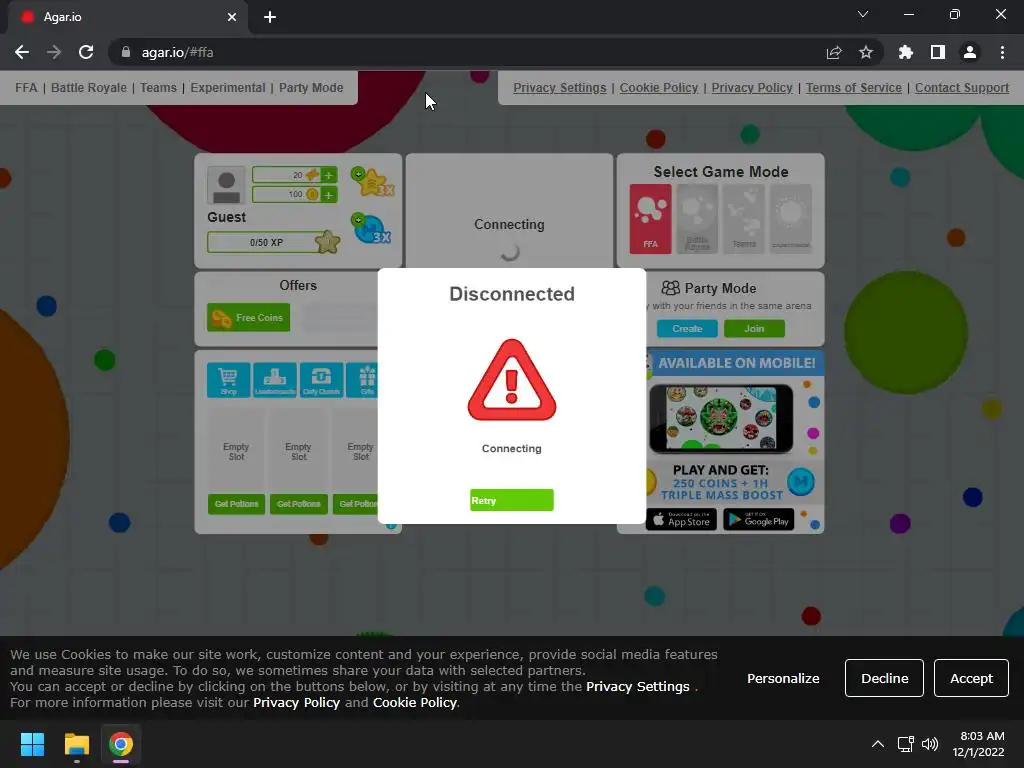This screenshot has width=1024, height=768.
Task: Open Cookie Policy link in cookie banner
Action: [414, 703]
